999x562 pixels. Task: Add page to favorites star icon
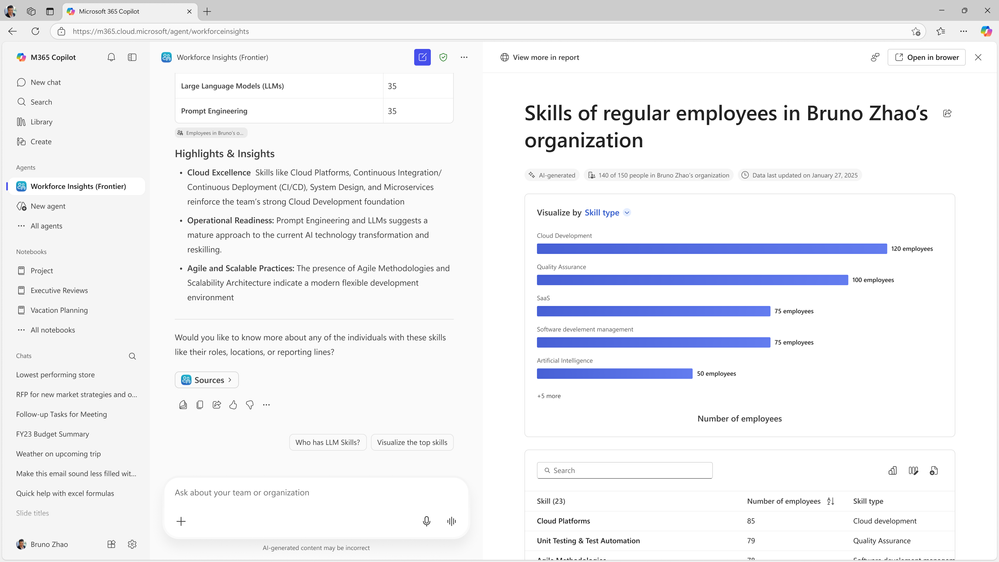(916, 31)
